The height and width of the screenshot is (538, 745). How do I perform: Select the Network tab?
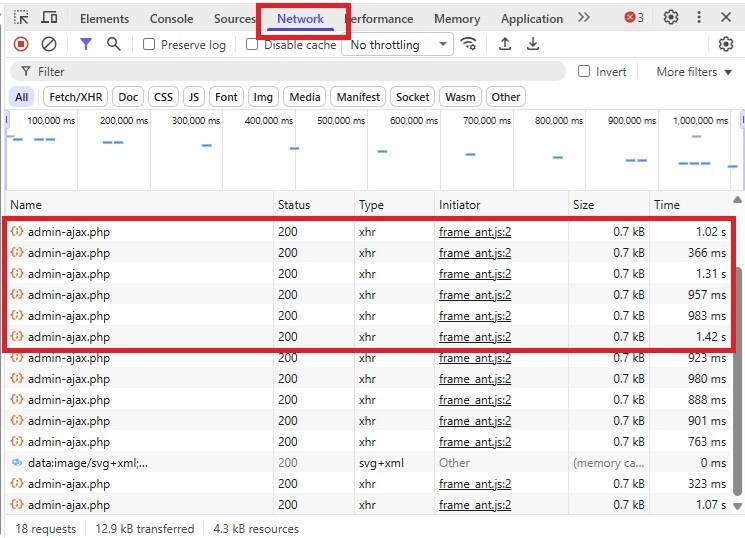pos(300,19)
